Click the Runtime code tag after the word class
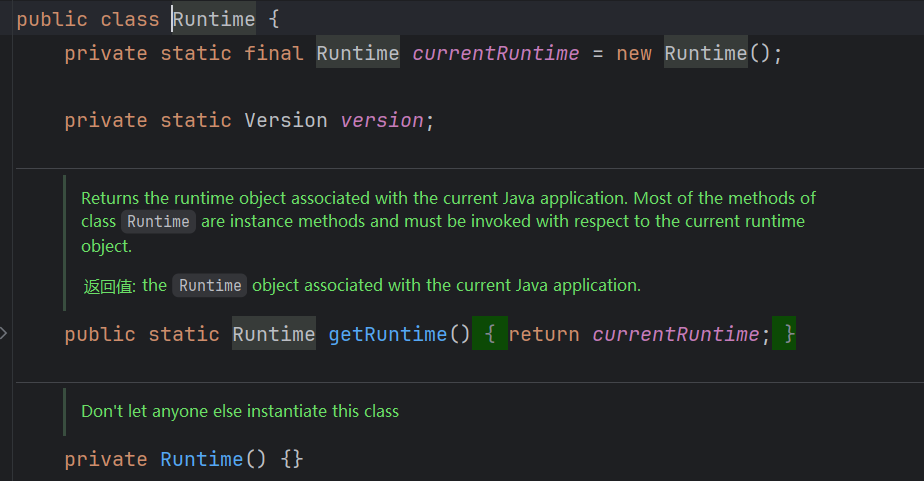Viewport: 924px width, 481px height. click(158, 222)
